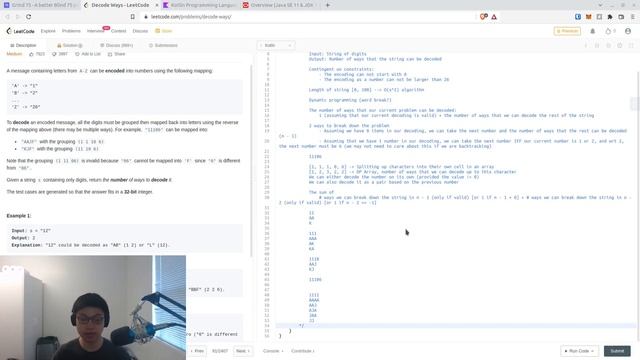The width and height of the screenshot is (640, 360).
Task: Click the Example 1 heading text
Action: (19, 216)
